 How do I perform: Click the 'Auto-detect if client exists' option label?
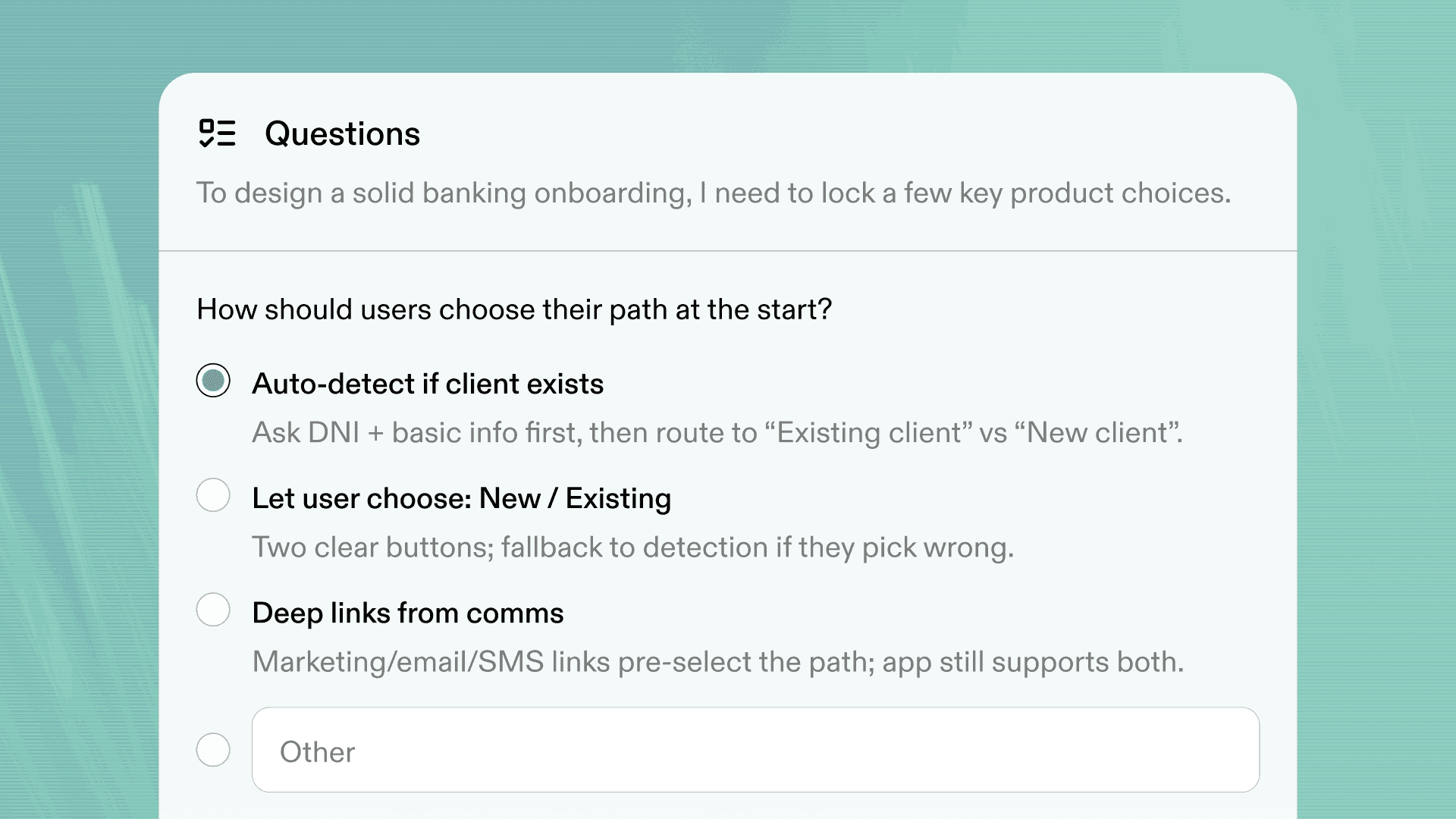[x=428, y=384]
